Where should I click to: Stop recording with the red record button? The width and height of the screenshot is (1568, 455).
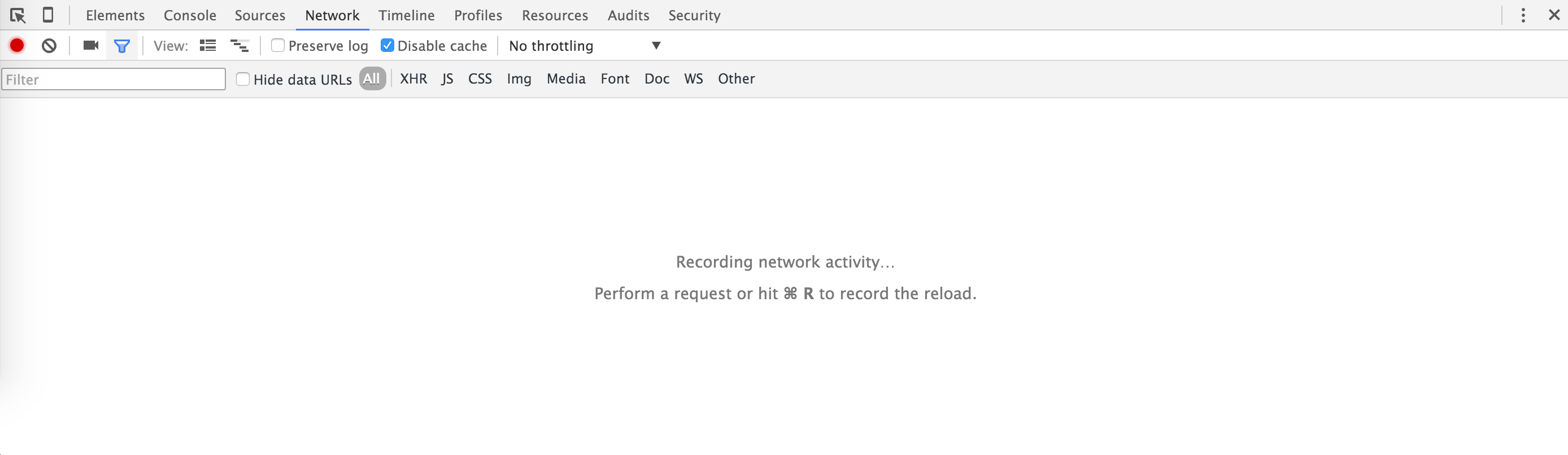[17, 46]
